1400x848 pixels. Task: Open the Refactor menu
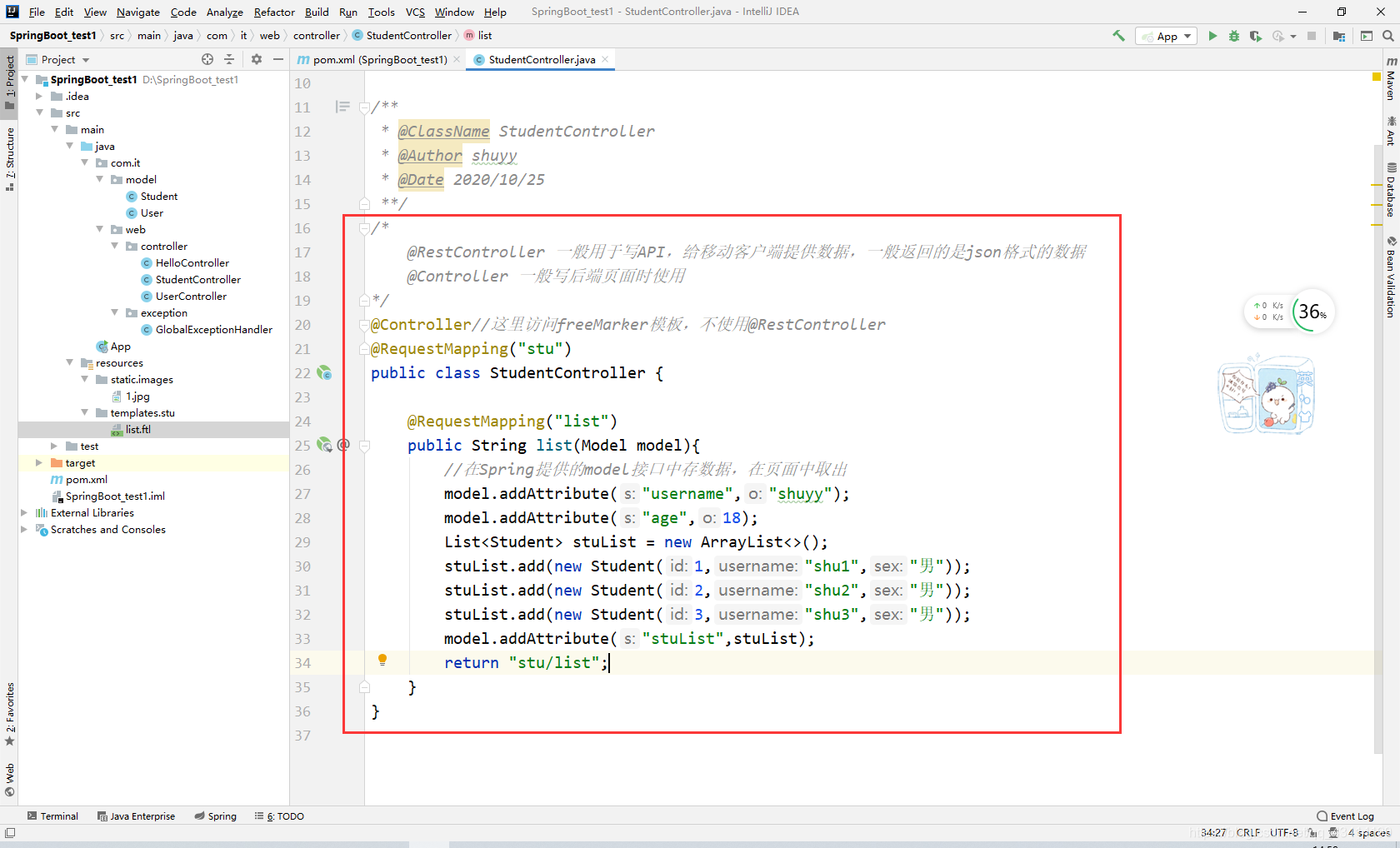(x=274, y=12)
